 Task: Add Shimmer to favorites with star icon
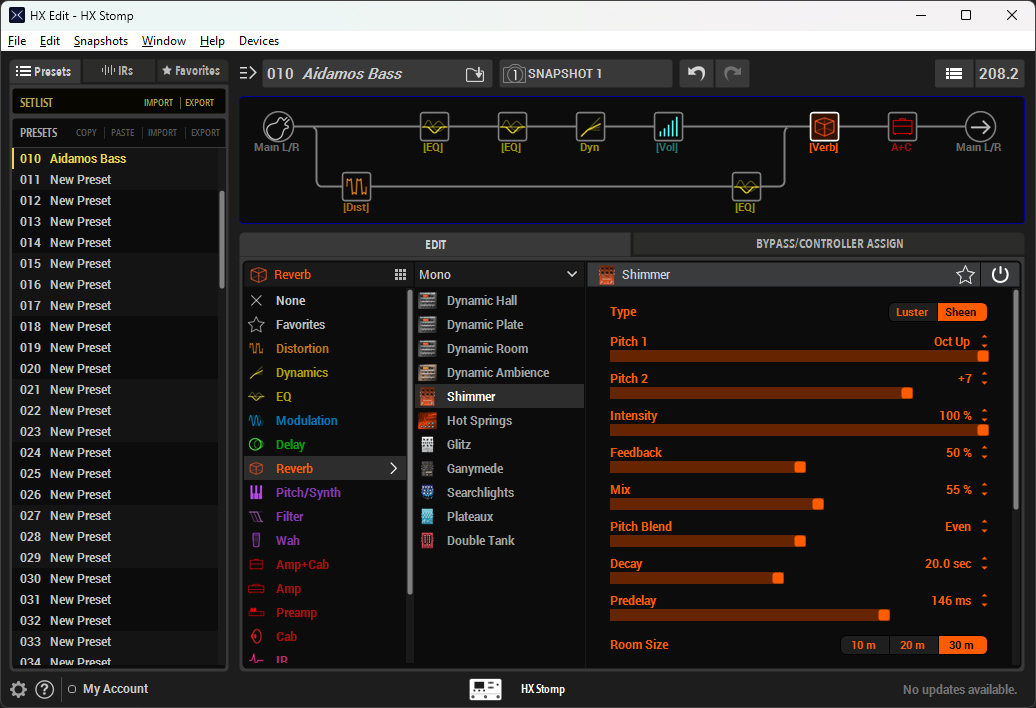pyautogui.click(x=965, y=275)
